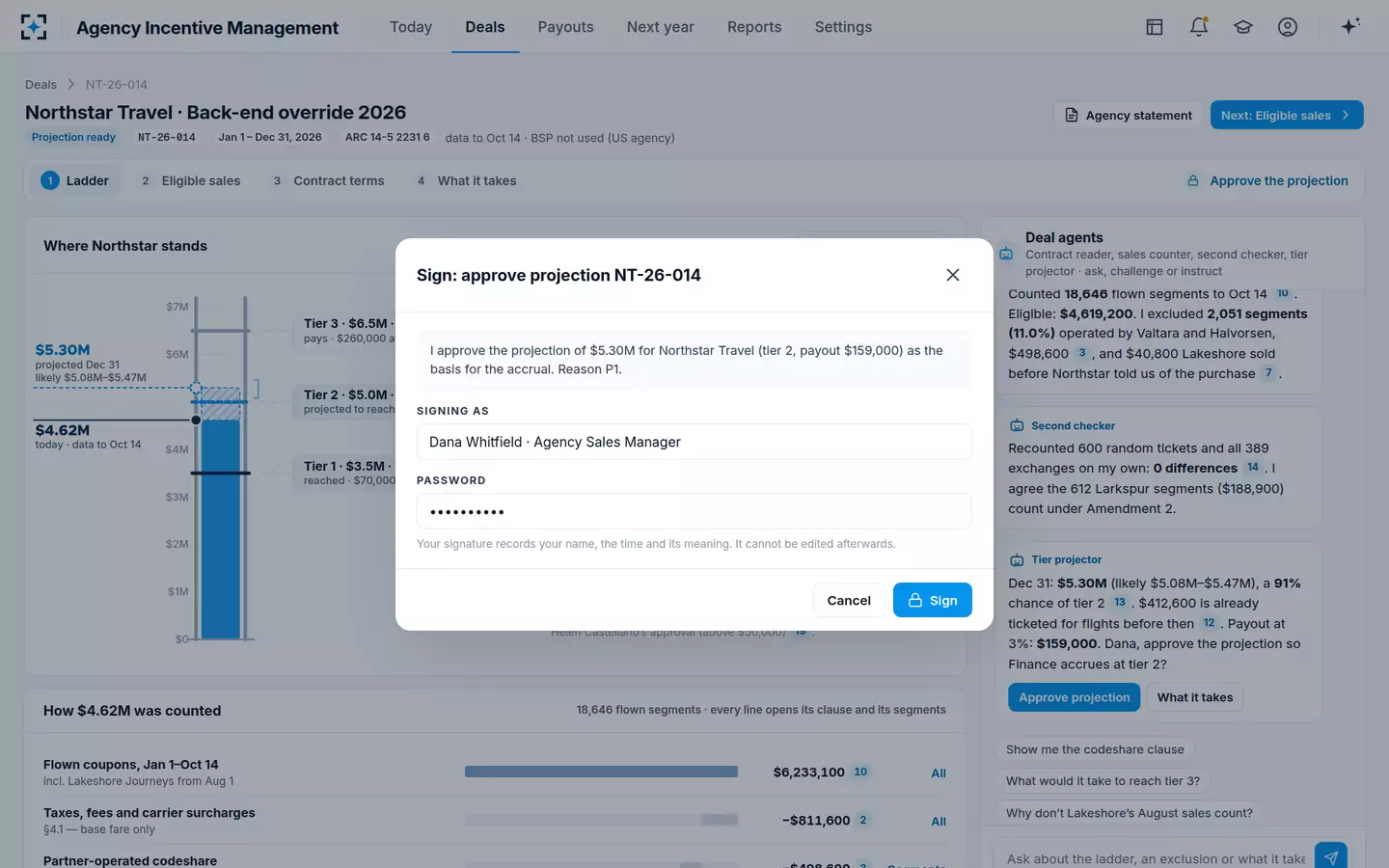Image resolution: width=1389 pixels, height=868 pixels.
Task: Choose suggestion Show me the codeshare clause
Action: 1095,749
